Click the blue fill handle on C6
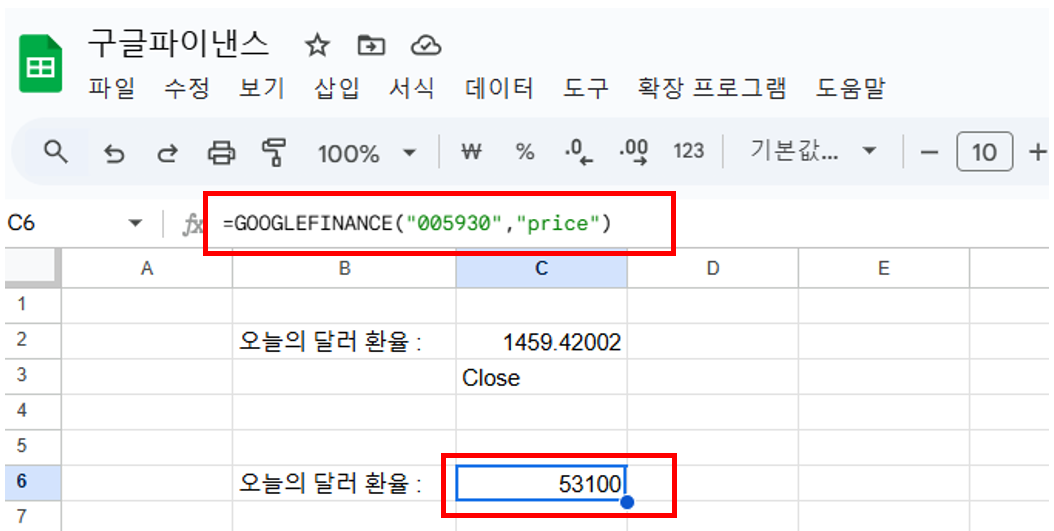Image resolution: width=1054 pixels, height=531 pixels. point(627,501)
